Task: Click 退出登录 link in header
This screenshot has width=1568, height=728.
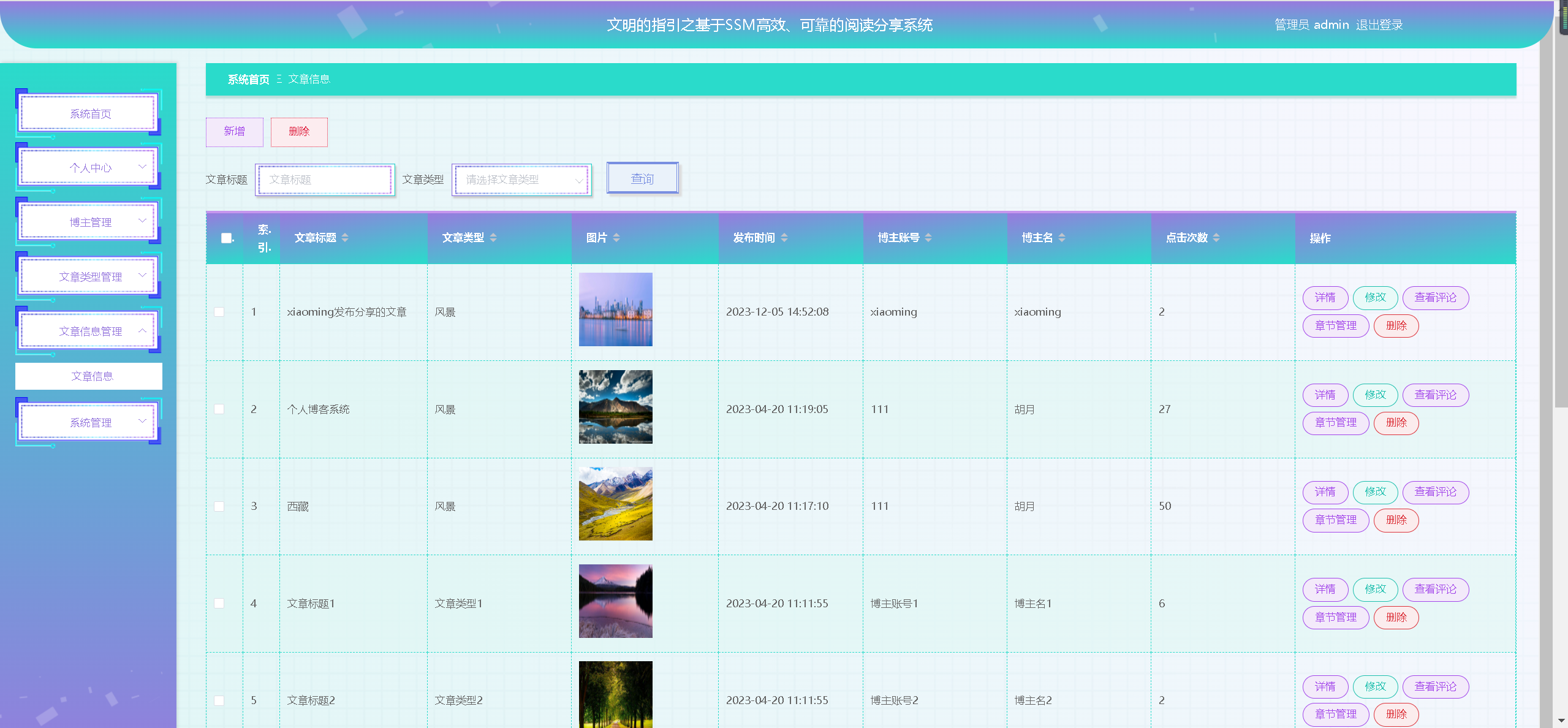Action: pyautogui.click(x=1379, y=25)
